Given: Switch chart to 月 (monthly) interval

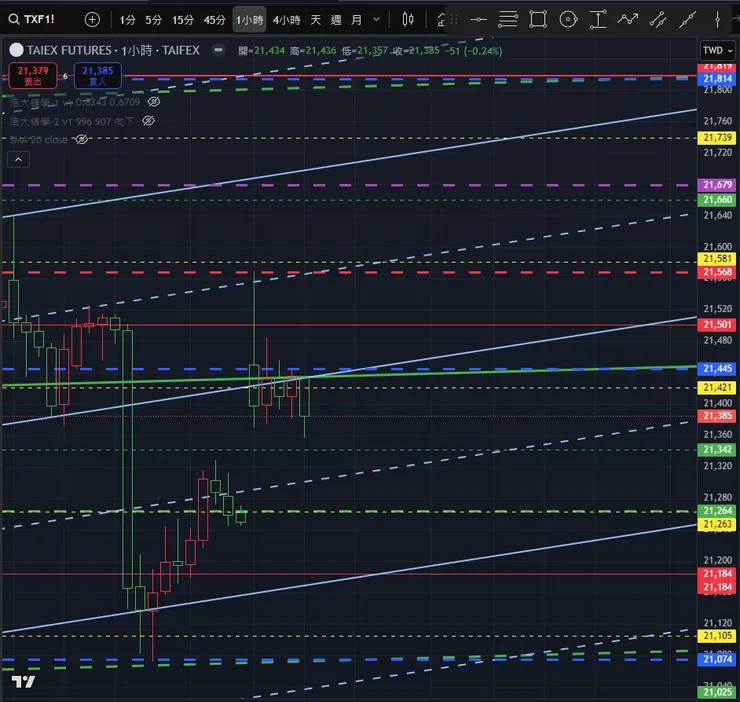Looking at the screenshot, I should coord(356,20).
